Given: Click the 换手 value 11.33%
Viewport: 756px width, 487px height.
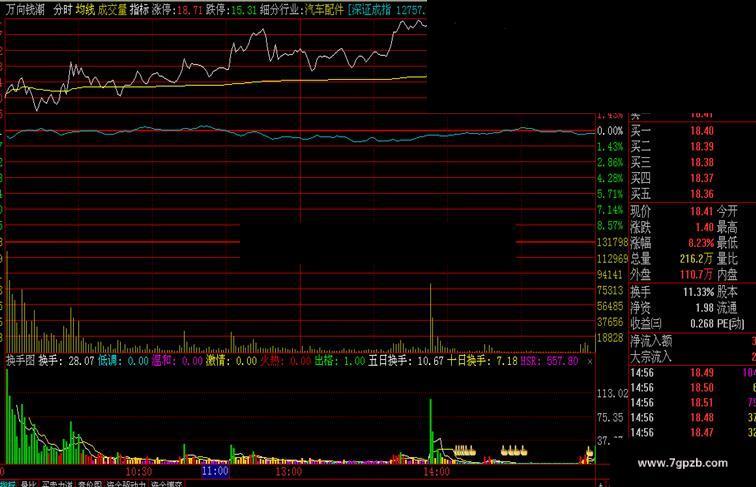Looking at the screenshot, I should (698, 292).
